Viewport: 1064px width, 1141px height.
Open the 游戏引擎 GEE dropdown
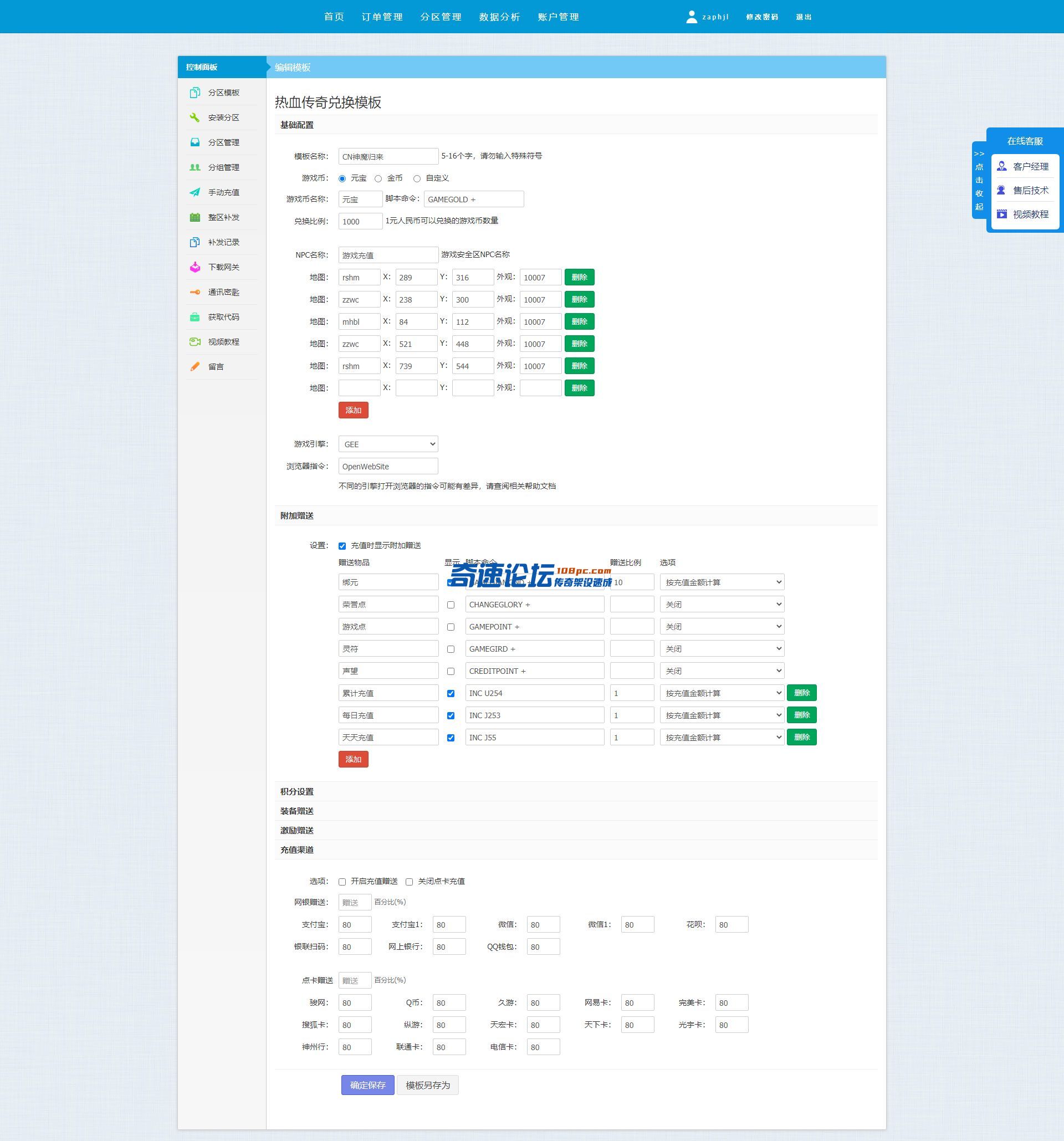coord(388,444)
